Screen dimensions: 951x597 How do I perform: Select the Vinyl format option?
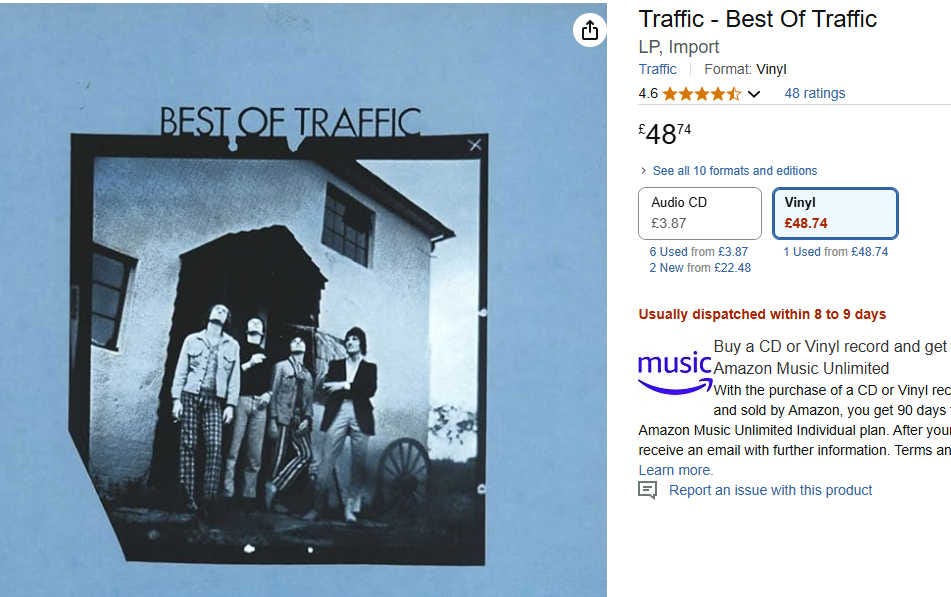point(835,213)
